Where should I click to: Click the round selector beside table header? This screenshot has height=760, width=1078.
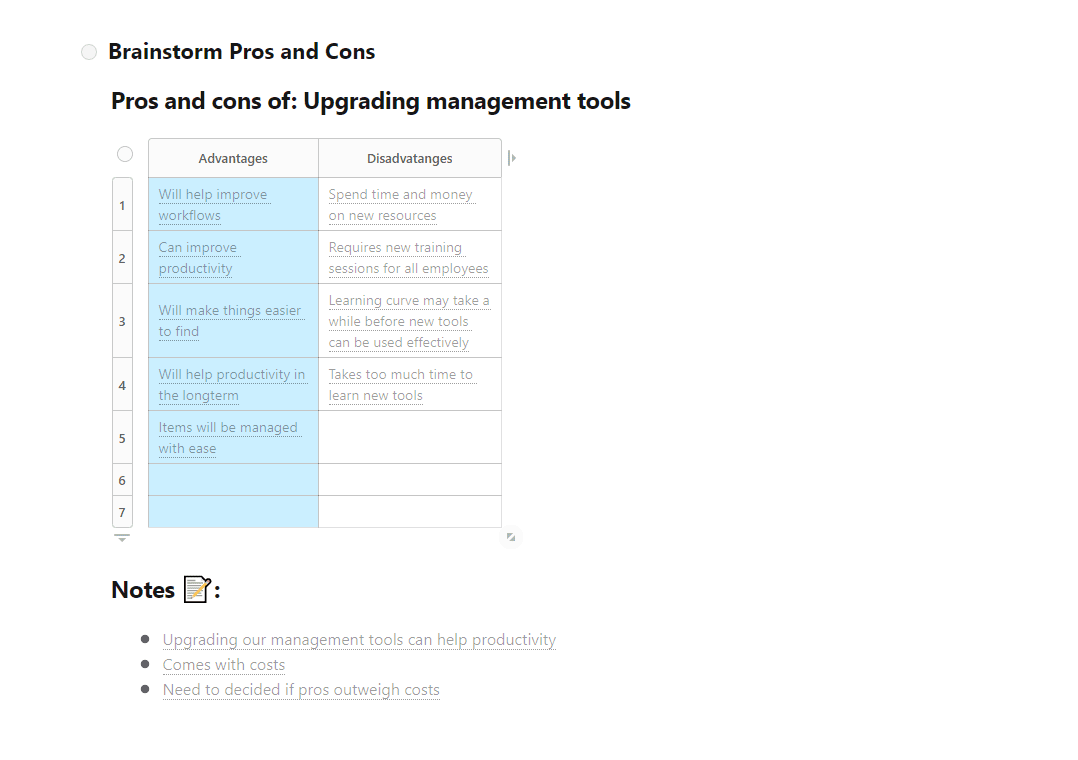(x=124, y=154)
